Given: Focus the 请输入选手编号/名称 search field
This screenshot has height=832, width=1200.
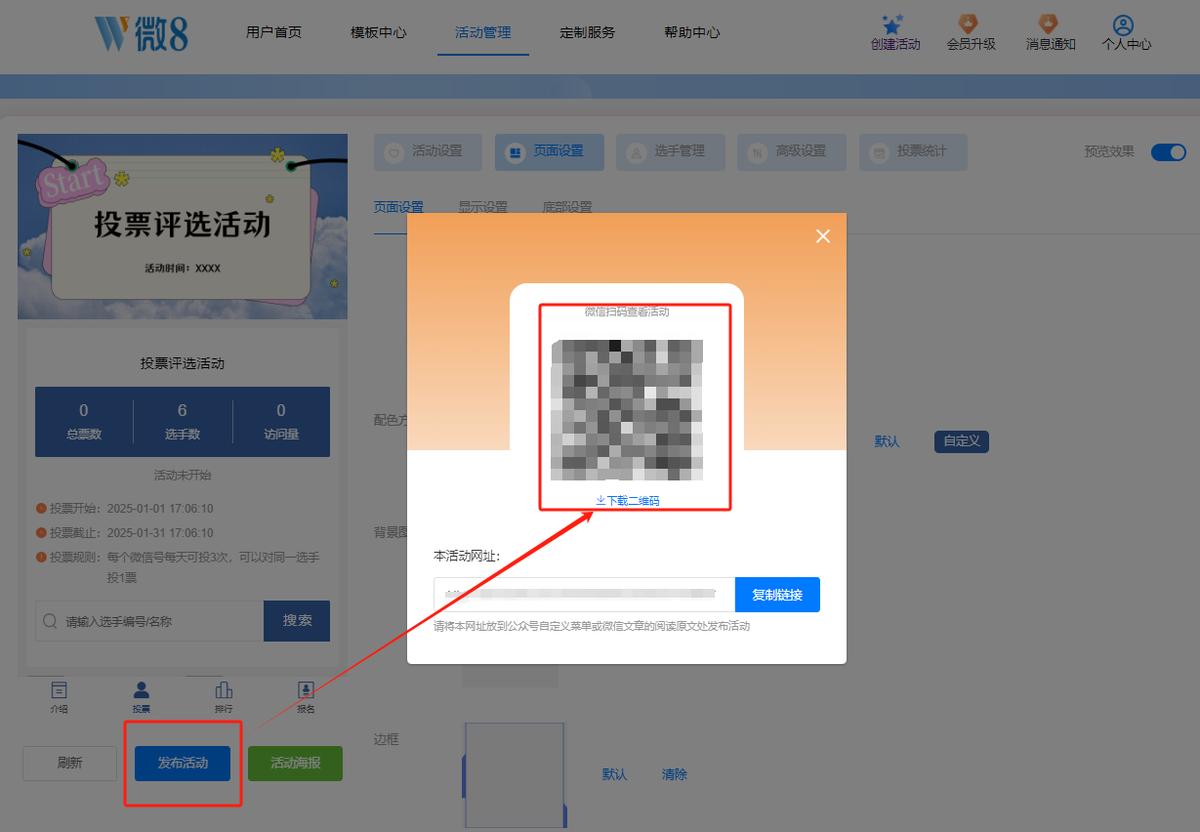Looking at the screenshot, I should tap(150, 621).
